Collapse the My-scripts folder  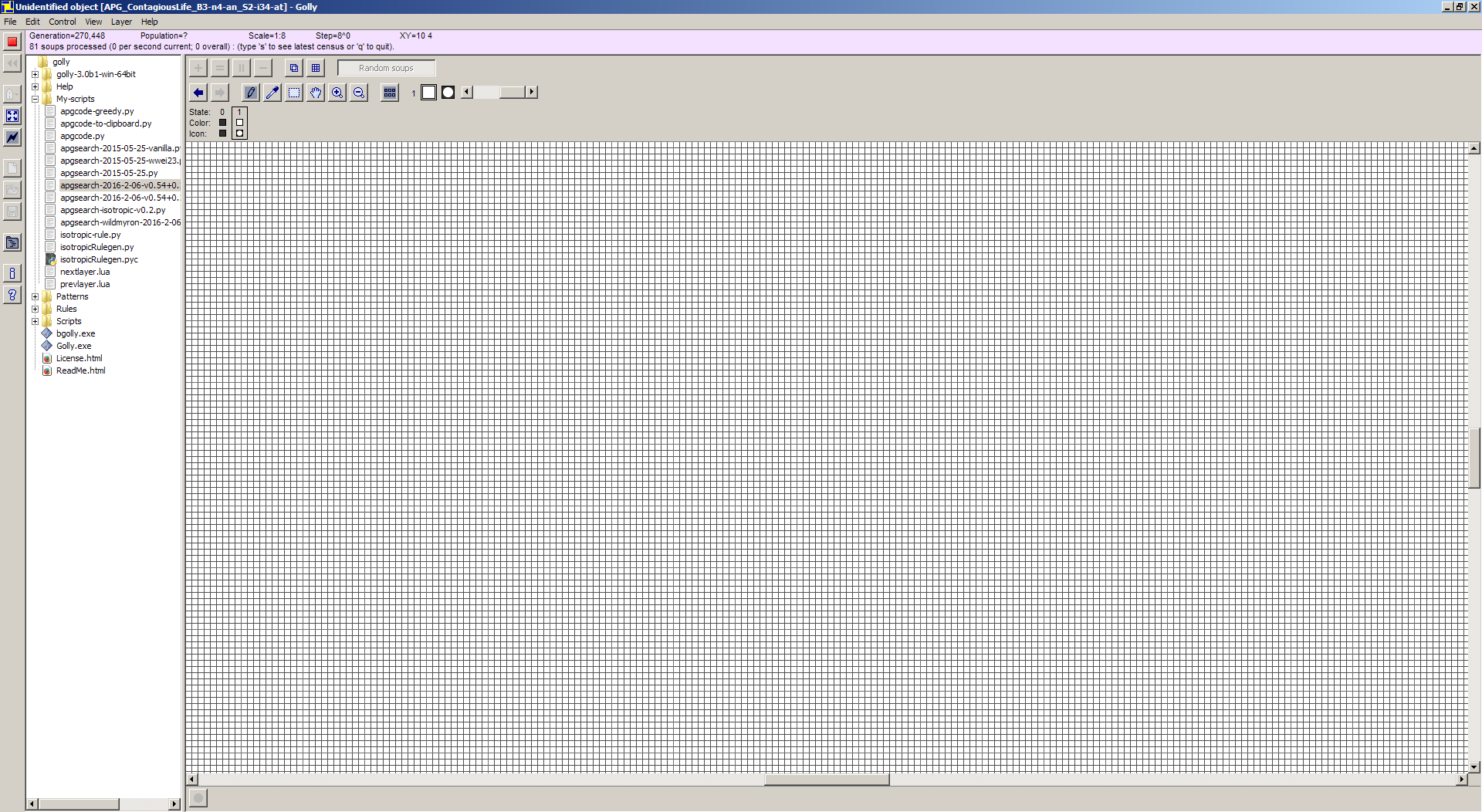click(x=35, y=99)
